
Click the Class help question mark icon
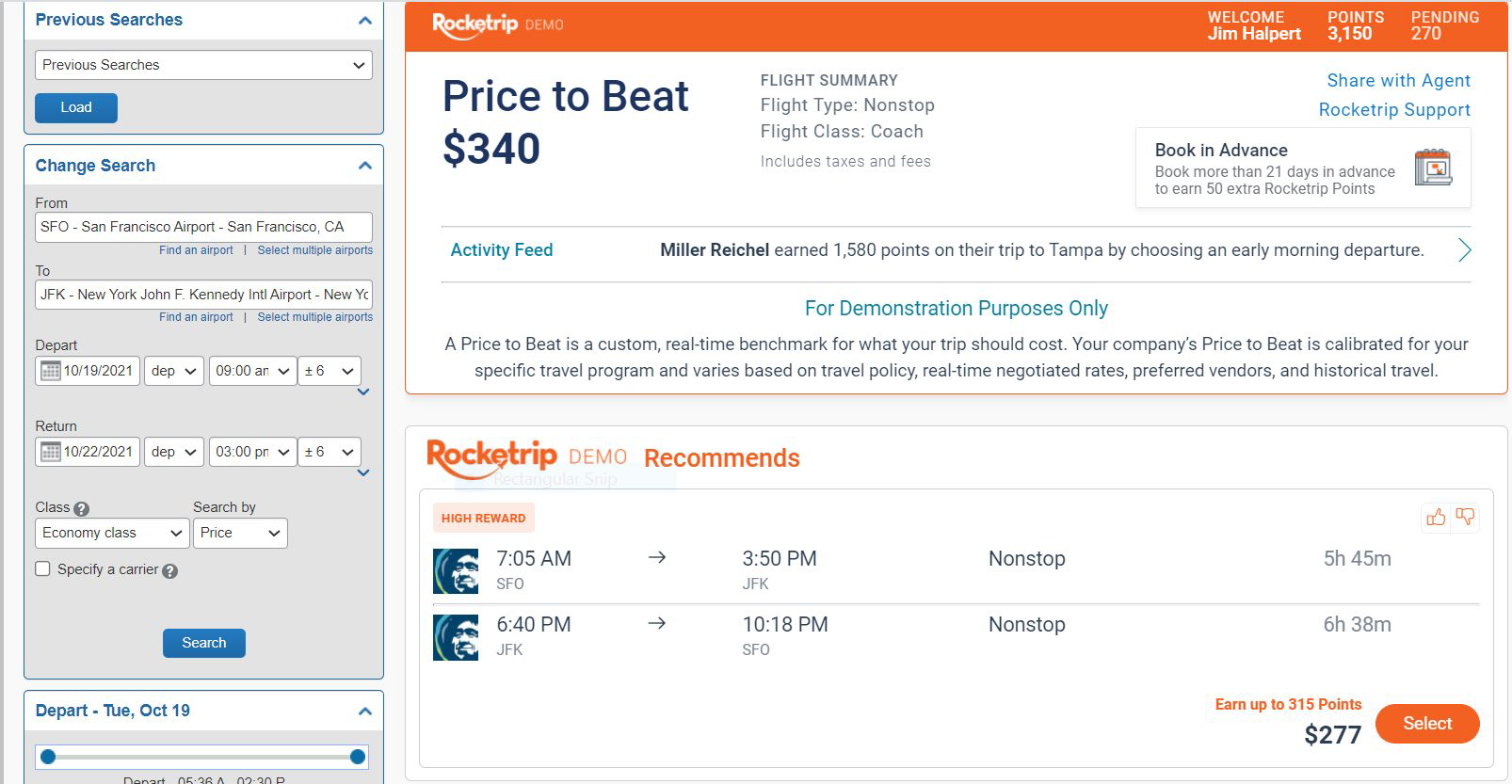[x=81, y=508]
